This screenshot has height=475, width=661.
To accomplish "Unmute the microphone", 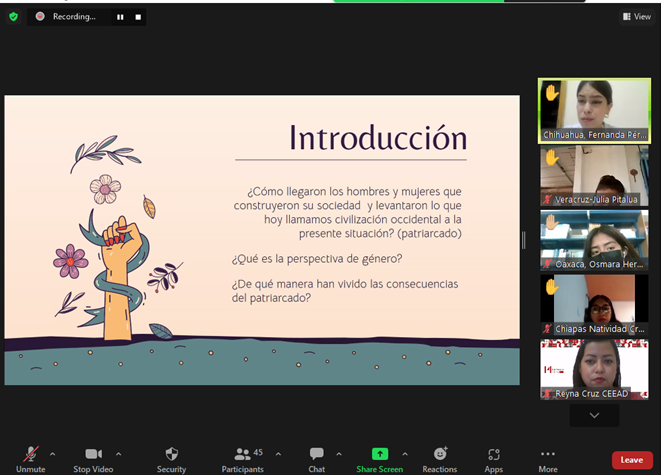I will tap(31, 459).
